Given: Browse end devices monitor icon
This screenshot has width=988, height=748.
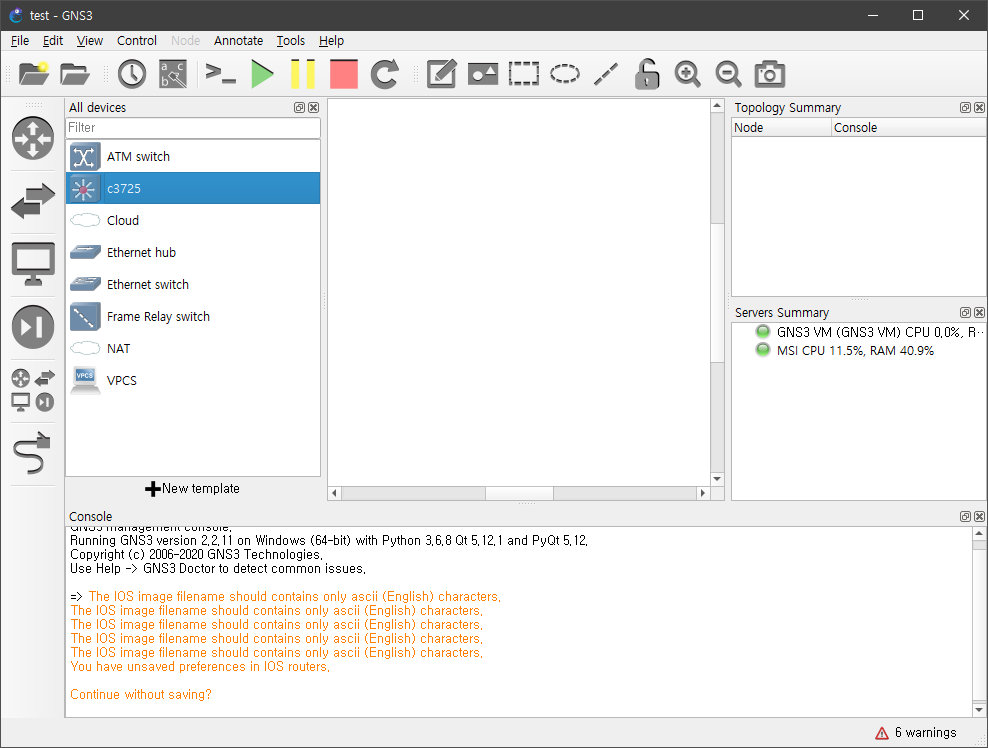Looking at the screenshot, I should tap(33, 264).
